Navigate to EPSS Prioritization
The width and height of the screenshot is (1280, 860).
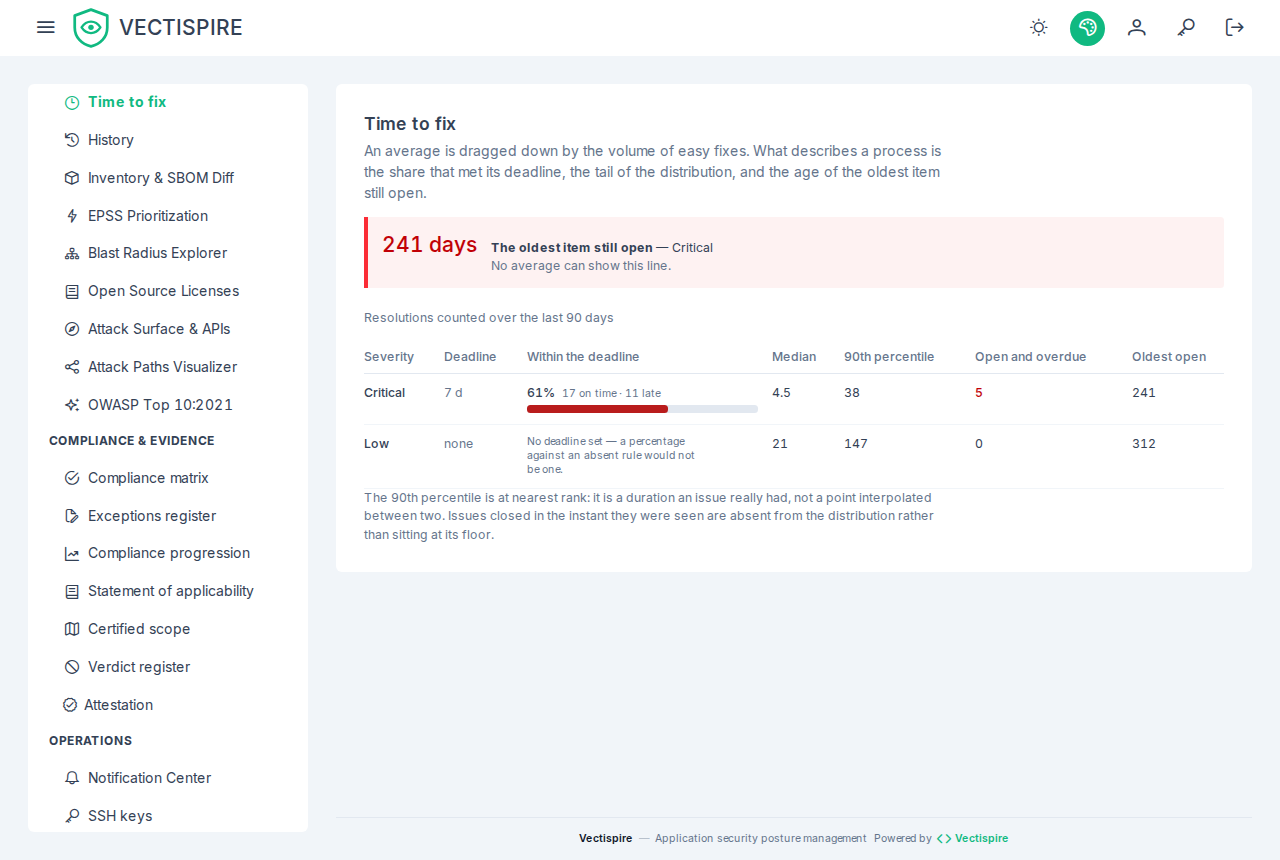[168, 216]
